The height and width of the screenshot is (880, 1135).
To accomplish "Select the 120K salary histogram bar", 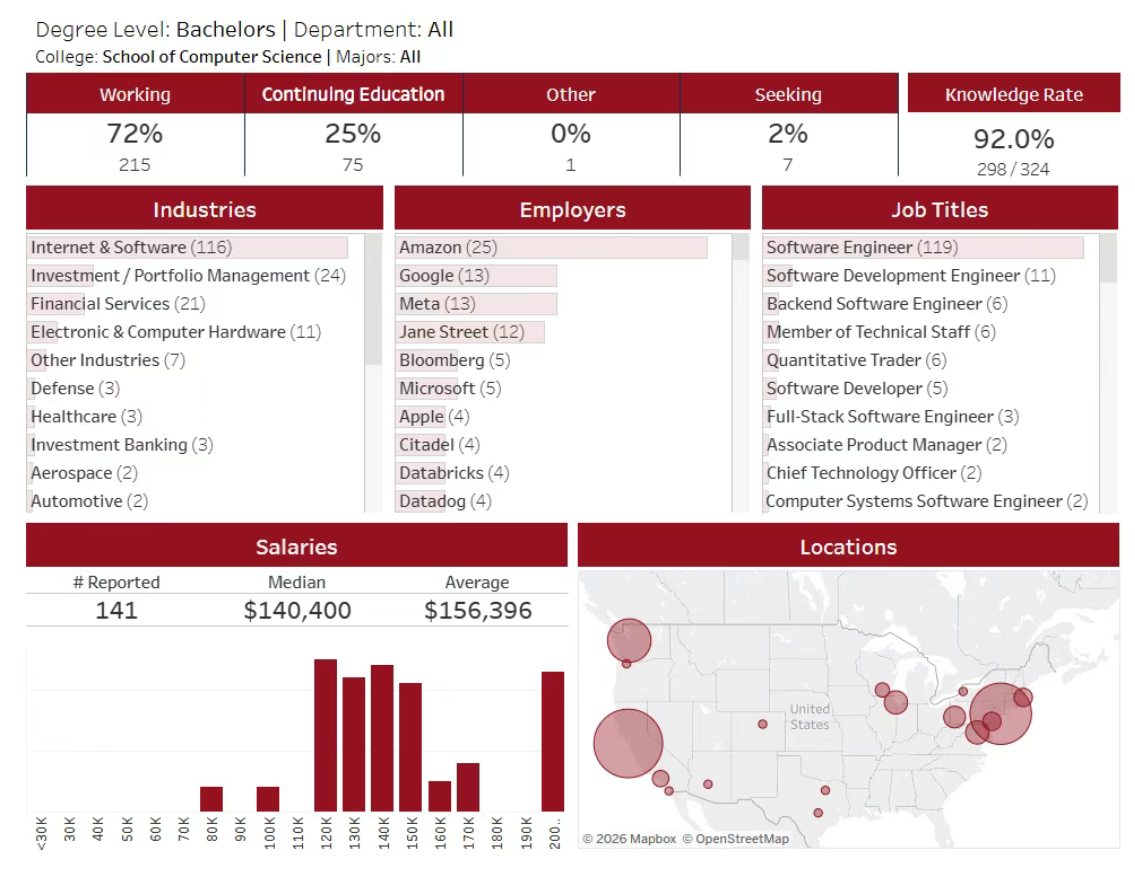I will click(325, 735).
